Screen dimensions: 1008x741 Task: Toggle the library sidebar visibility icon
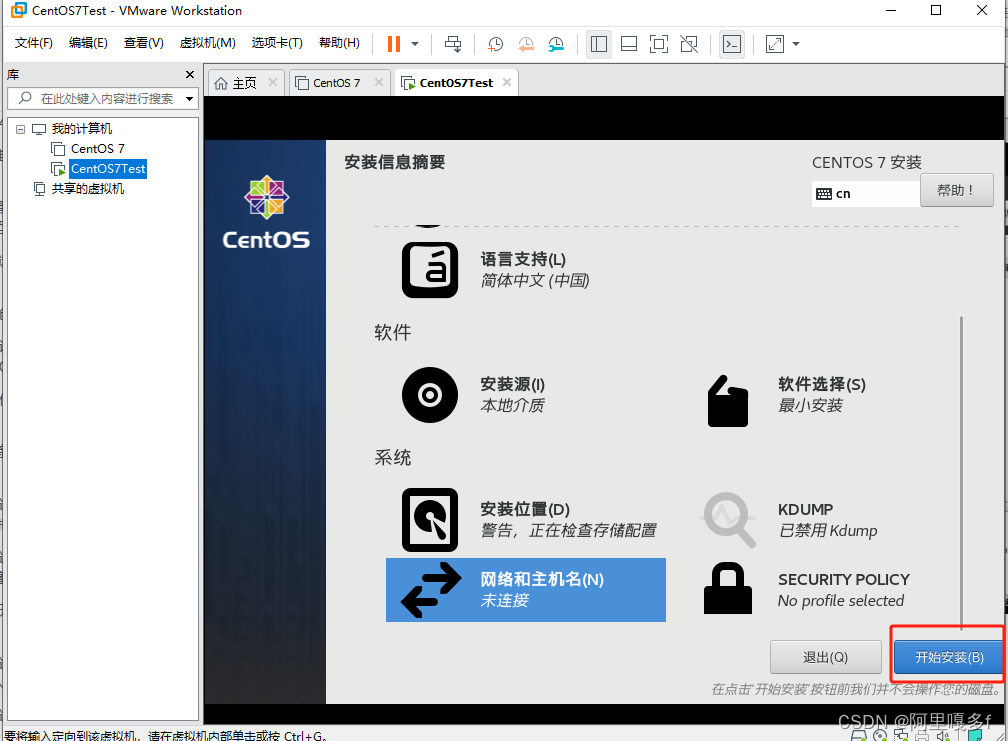pyautogui.click(x=598, y=44)
